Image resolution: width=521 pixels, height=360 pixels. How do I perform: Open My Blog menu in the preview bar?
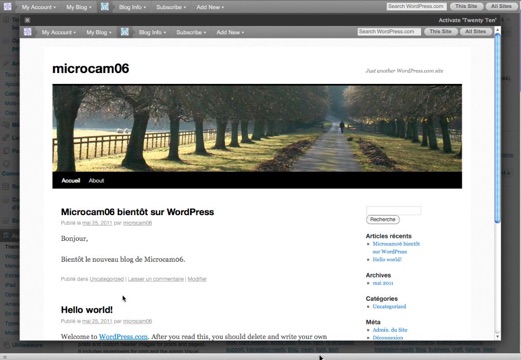[99, 32]
